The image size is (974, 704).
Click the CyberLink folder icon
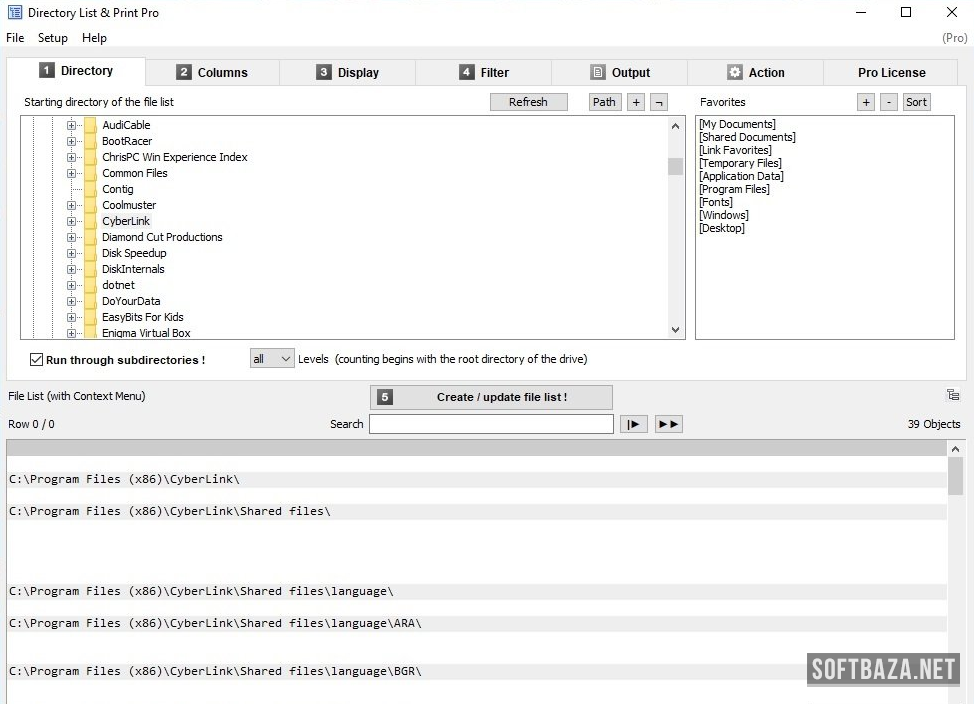(90, 221)
